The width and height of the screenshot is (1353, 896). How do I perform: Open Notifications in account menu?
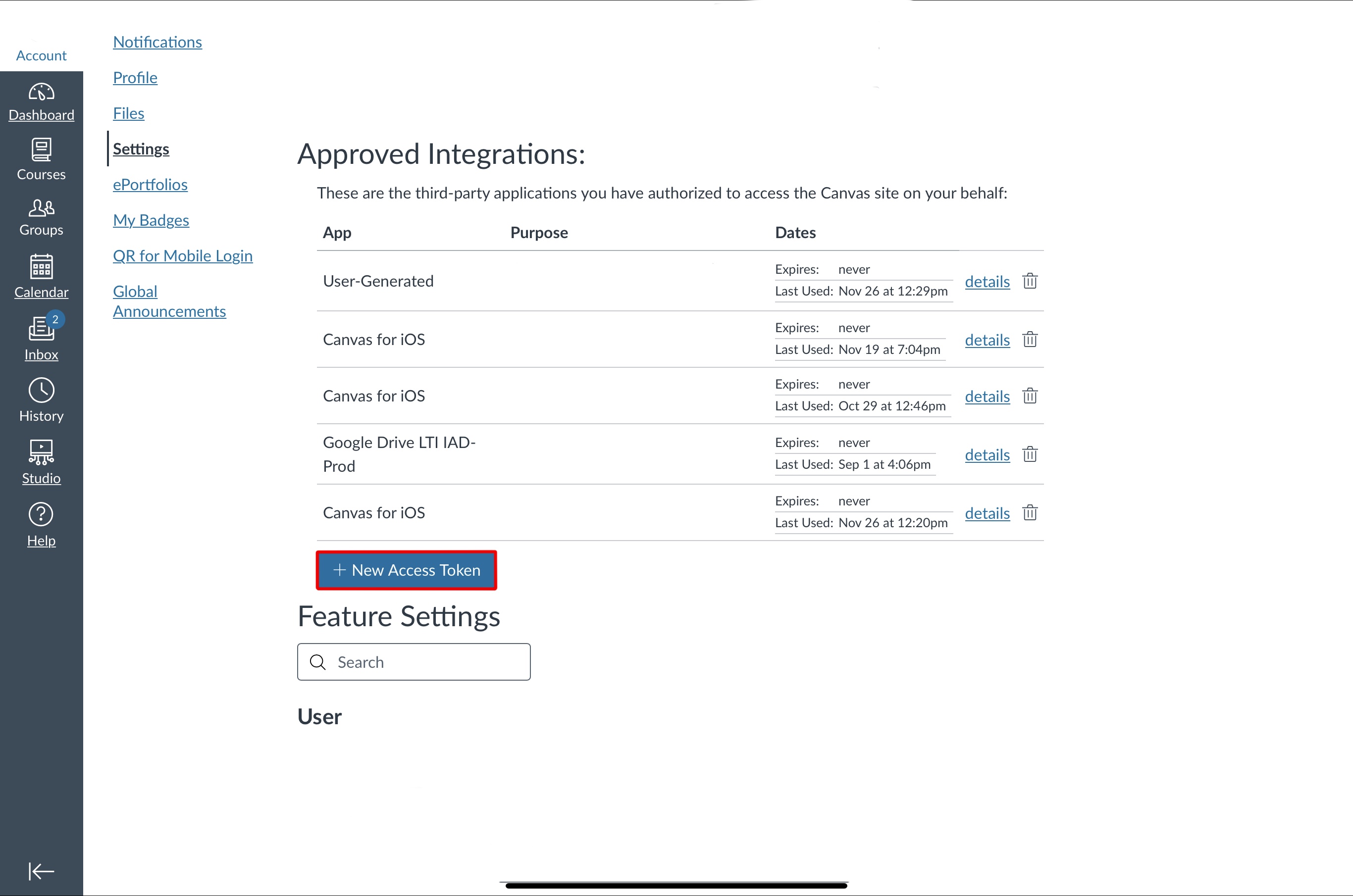click(157, 42)
